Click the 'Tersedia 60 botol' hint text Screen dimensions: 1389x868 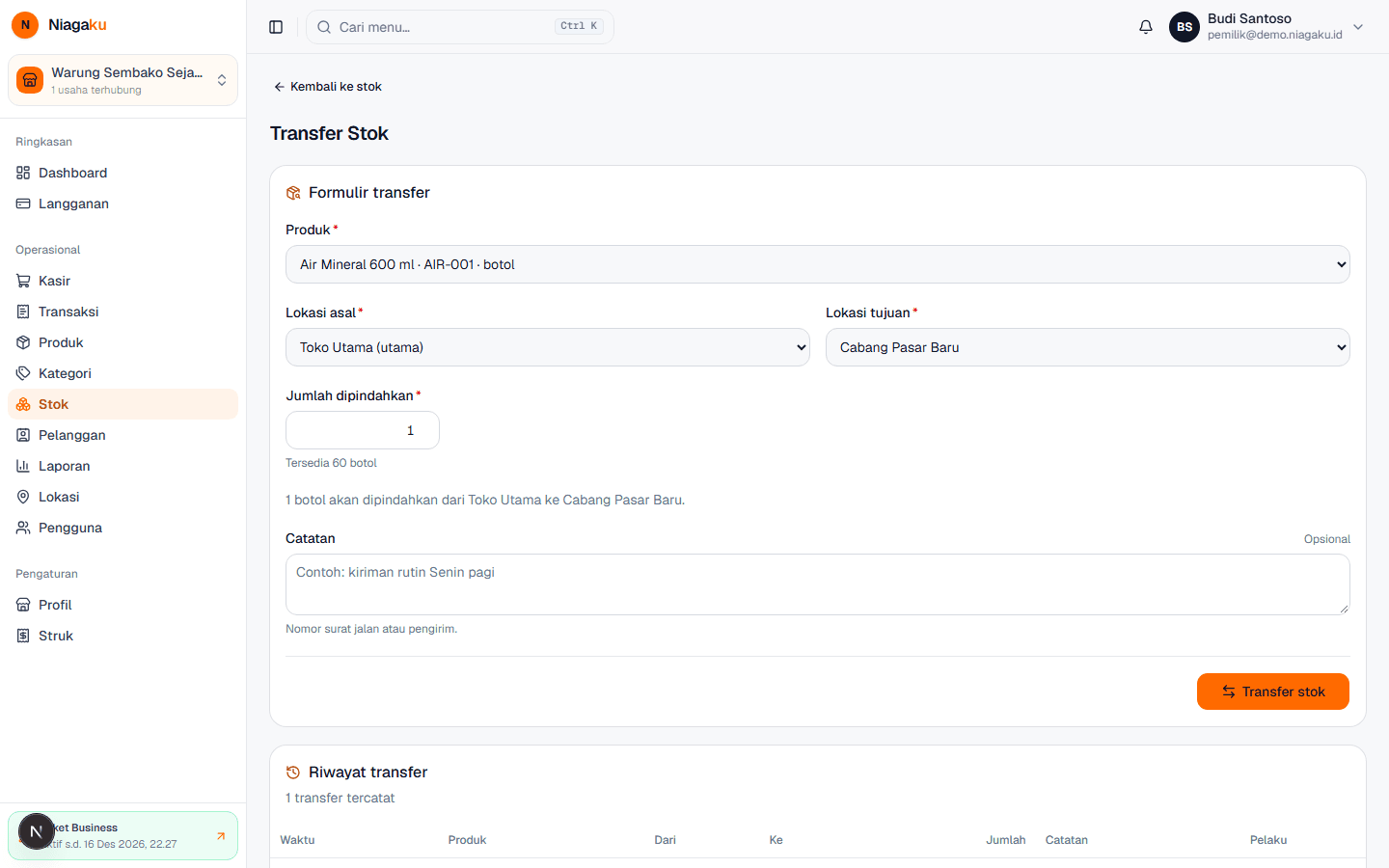pyautogui.click(x=331, y=463)
